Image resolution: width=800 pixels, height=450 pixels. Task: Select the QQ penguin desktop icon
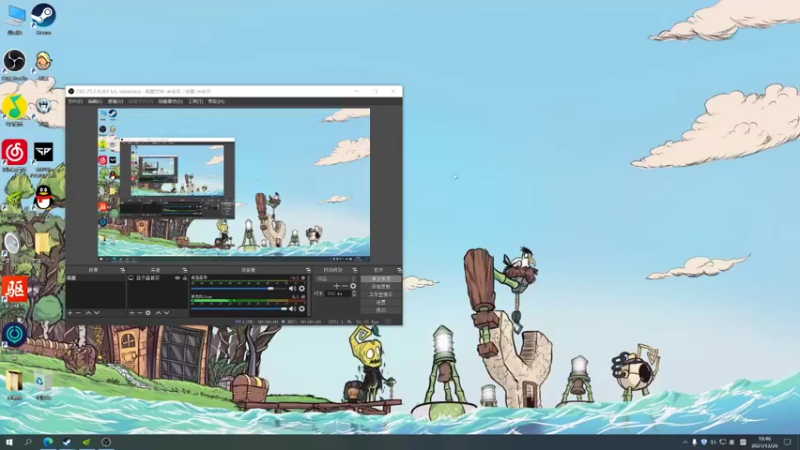(43, 199)
